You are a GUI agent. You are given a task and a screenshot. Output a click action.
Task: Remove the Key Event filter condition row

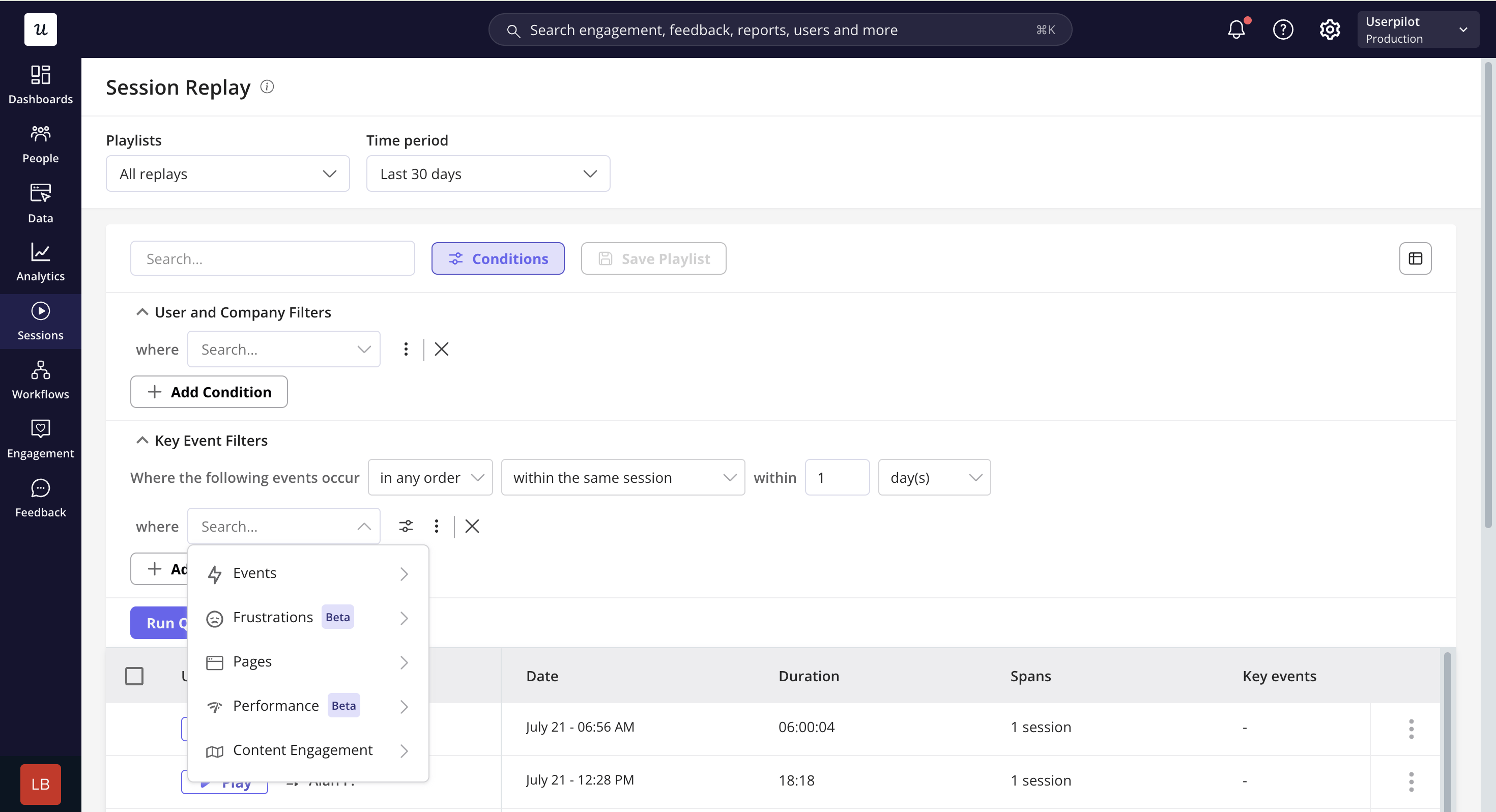[472, 526]
